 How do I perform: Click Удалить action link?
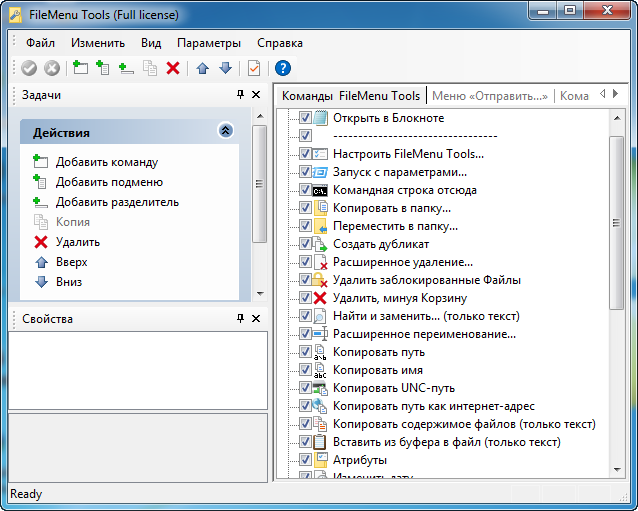click(78, 242)
